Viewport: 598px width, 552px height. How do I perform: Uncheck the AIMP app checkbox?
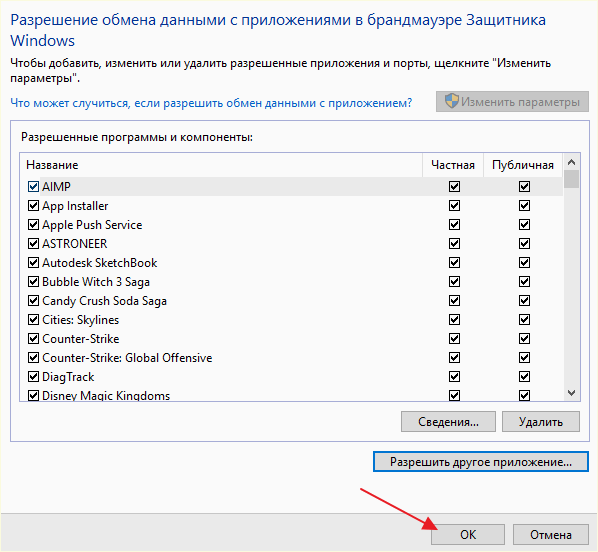point(33,187)
